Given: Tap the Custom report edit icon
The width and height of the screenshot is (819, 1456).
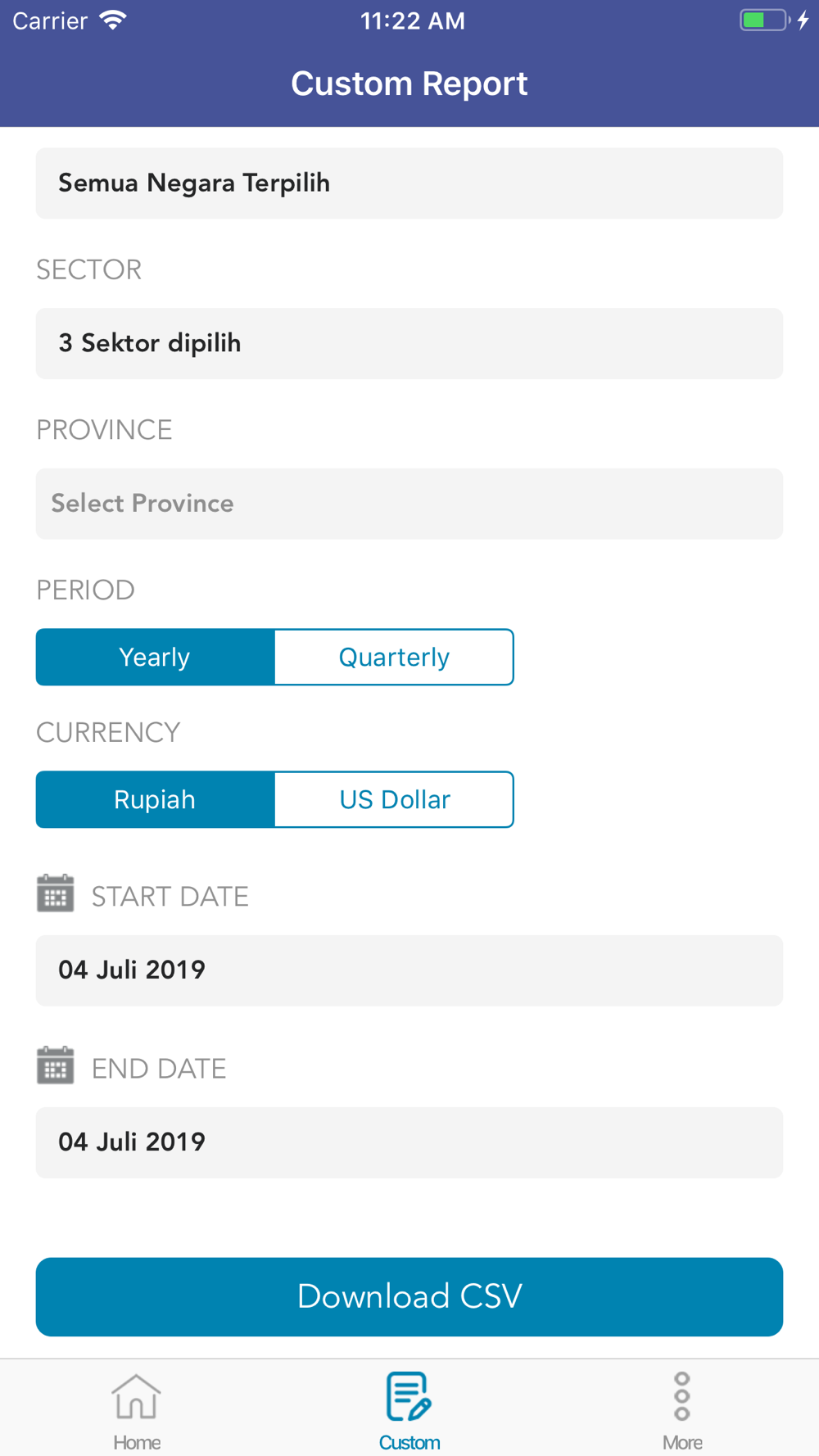Looking at the screenshot, I should [x=409, y=1396].
